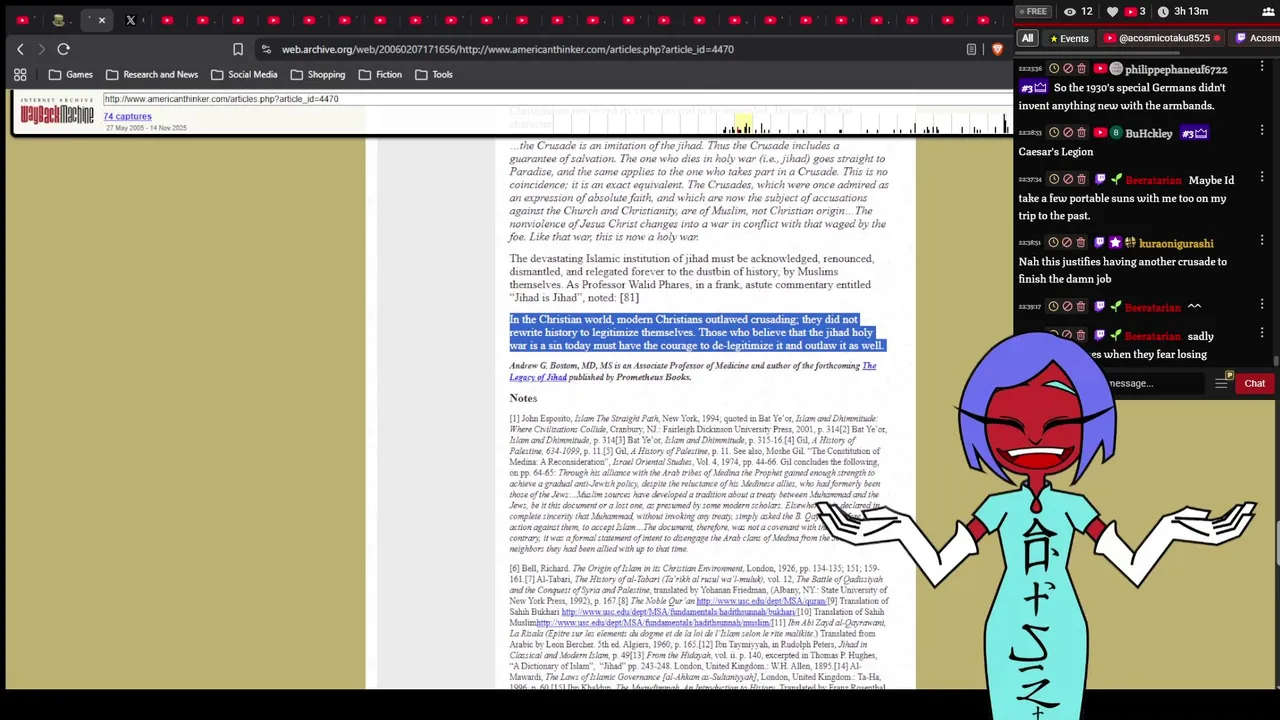Timeout kuraonigurashi using the clock icon
1280x720 pixels.
(x=1053, y=243)
